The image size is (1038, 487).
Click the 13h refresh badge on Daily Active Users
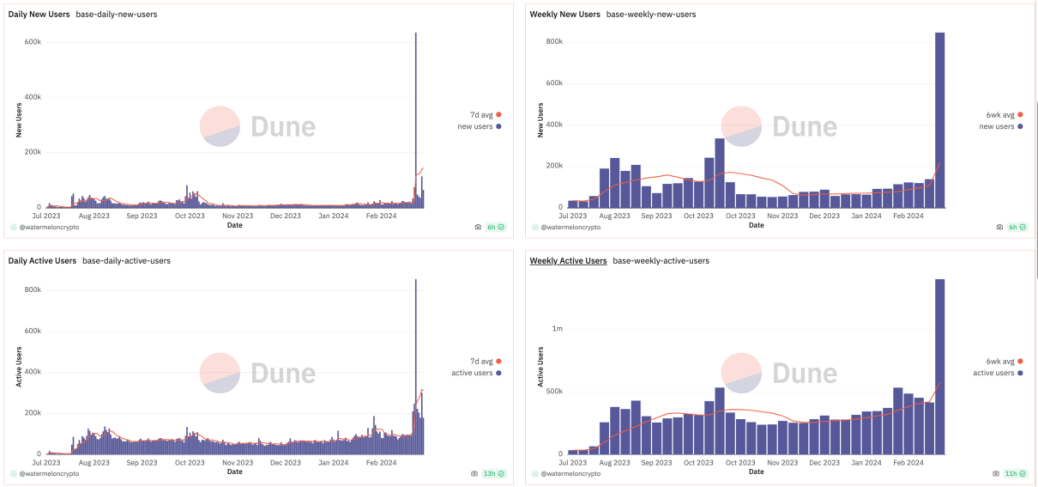pos(494,474)
